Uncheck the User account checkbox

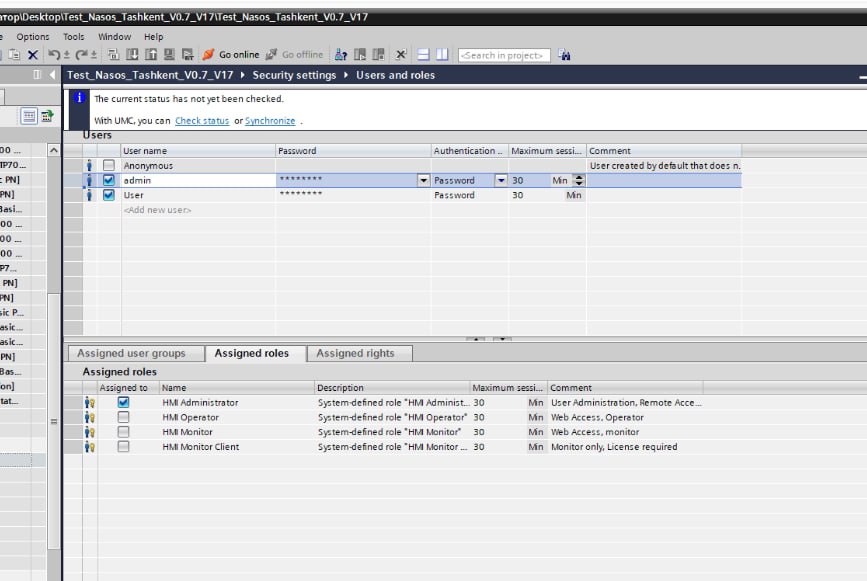(x=109, y=195)
